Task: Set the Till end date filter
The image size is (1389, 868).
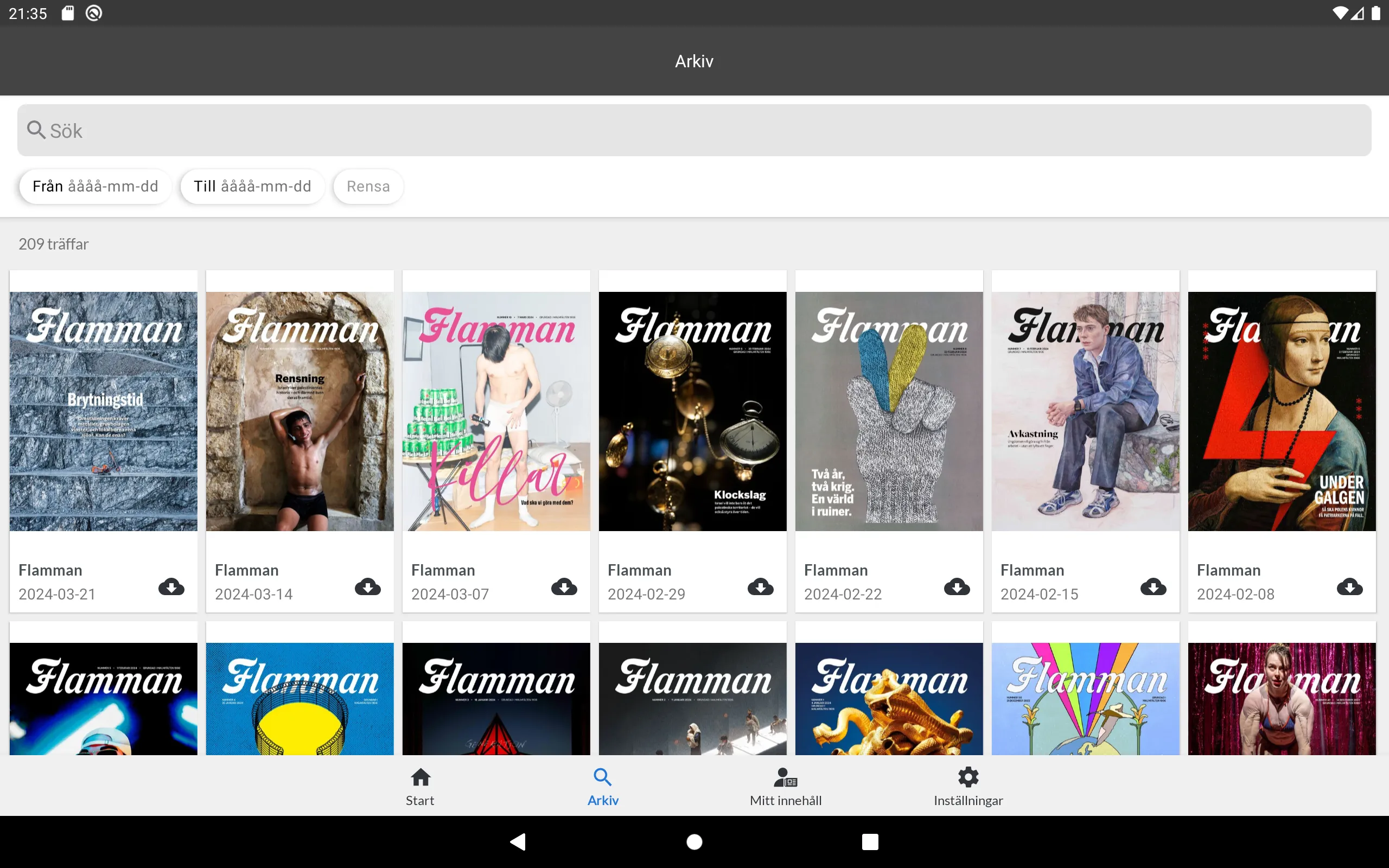Action: (252, 187)
